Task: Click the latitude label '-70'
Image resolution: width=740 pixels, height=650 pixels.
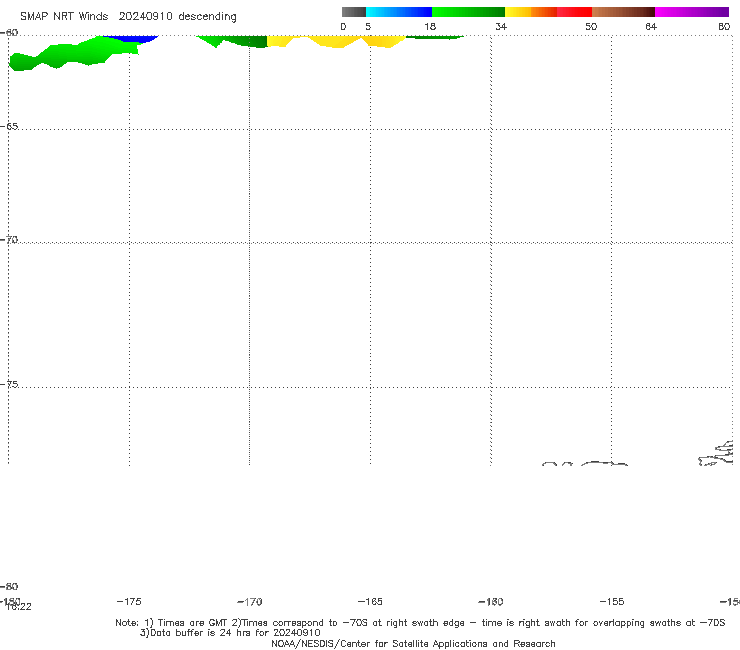Action: coord(9,240)
